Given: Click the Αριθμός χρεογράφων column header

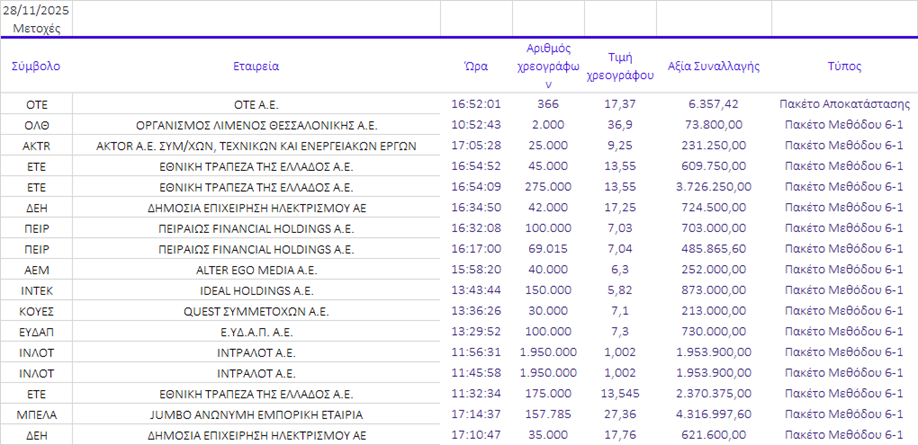Looking at the screenshot, I should pyautogui.click(x=549, y=66).
